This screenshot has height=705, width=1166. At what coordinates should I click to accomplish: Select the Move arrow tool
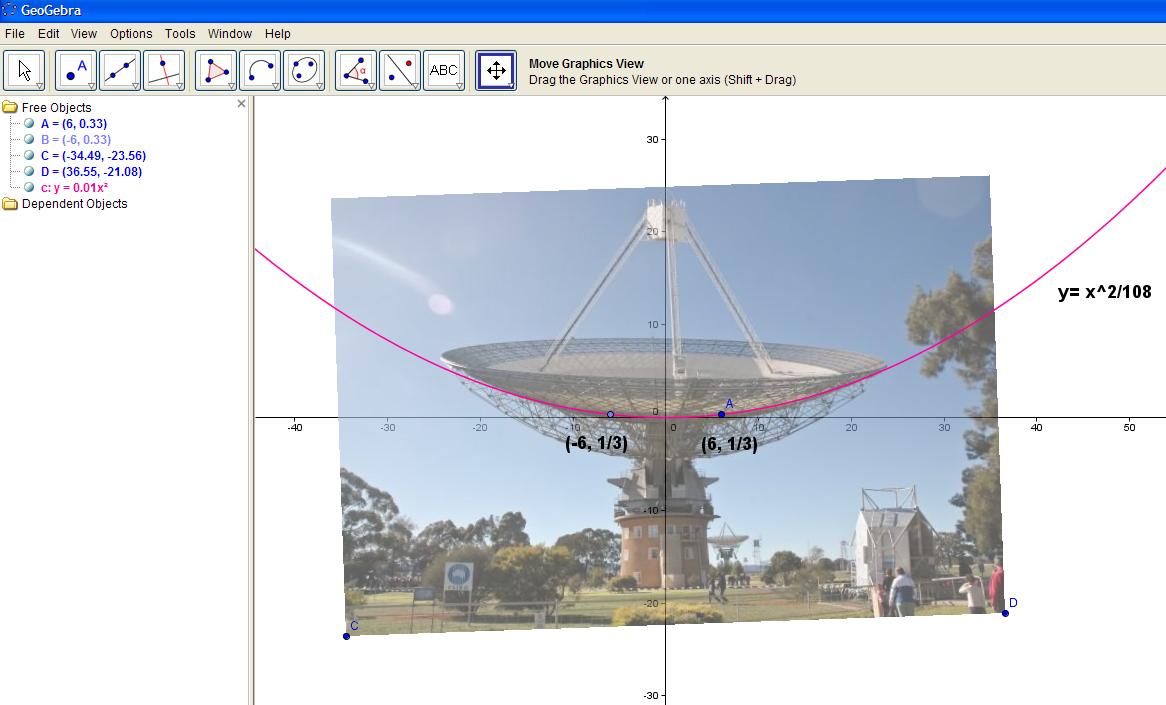pyautogui.click(x=25, y=71)
